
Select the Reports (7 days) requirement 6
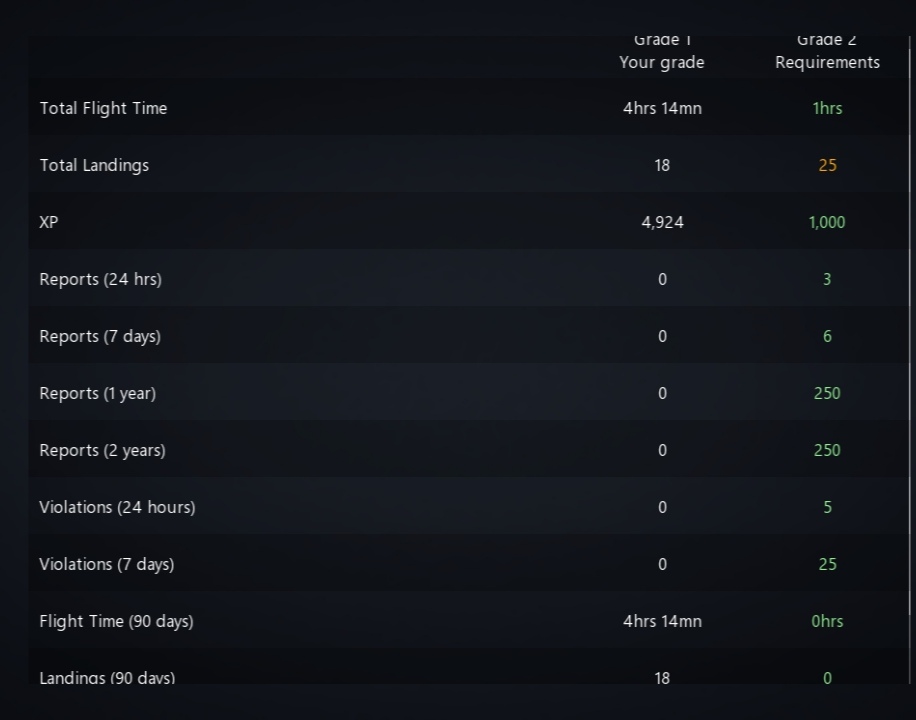827,336
